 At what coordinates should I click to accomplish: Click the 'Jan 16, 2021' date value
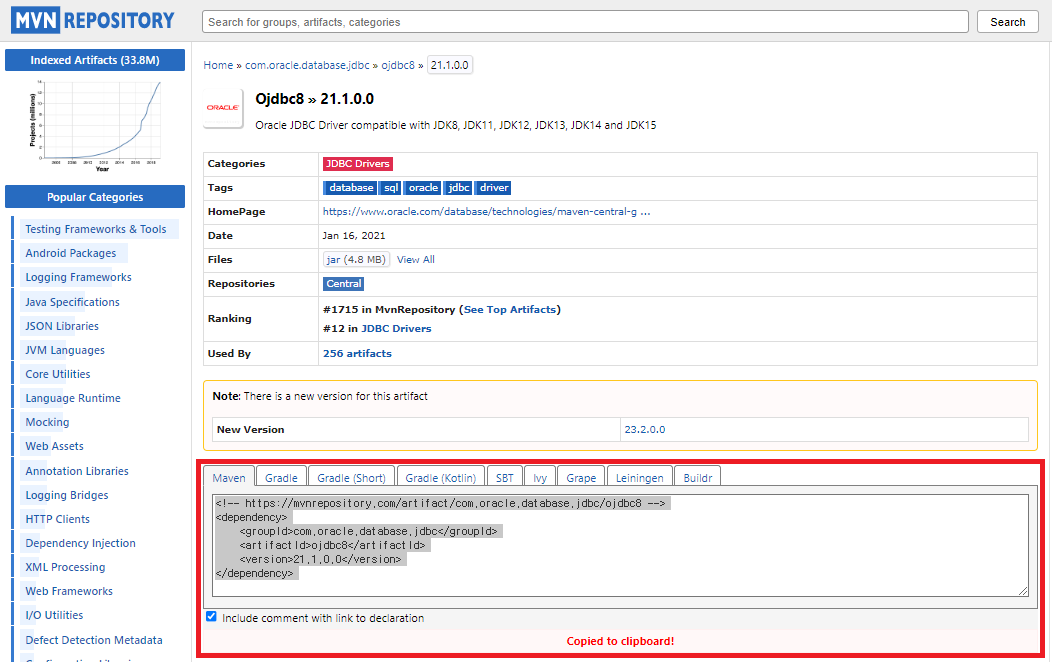pos(354,235)
